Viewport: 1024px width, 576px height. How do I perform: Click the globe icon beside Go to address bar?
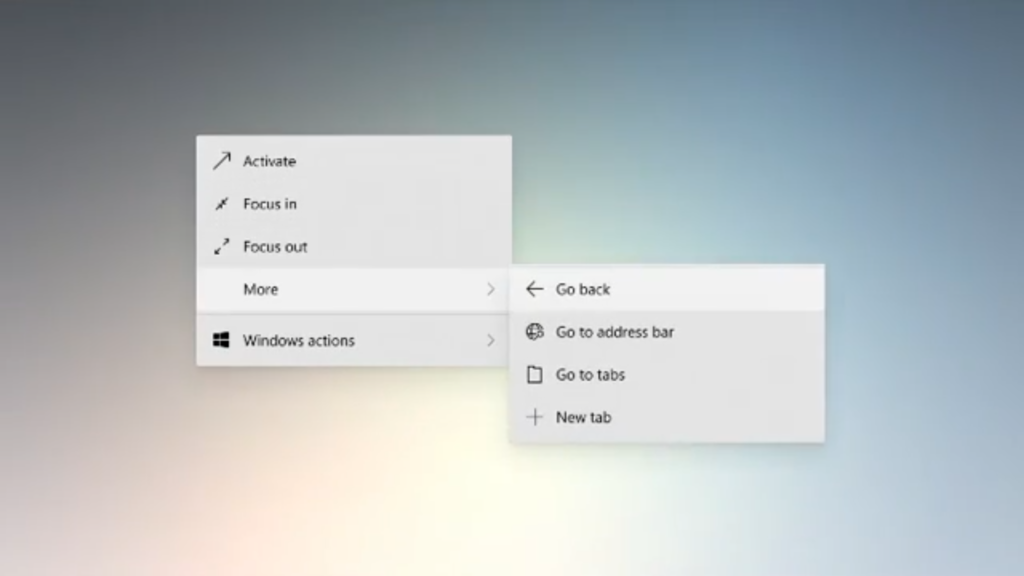(535, 332)
